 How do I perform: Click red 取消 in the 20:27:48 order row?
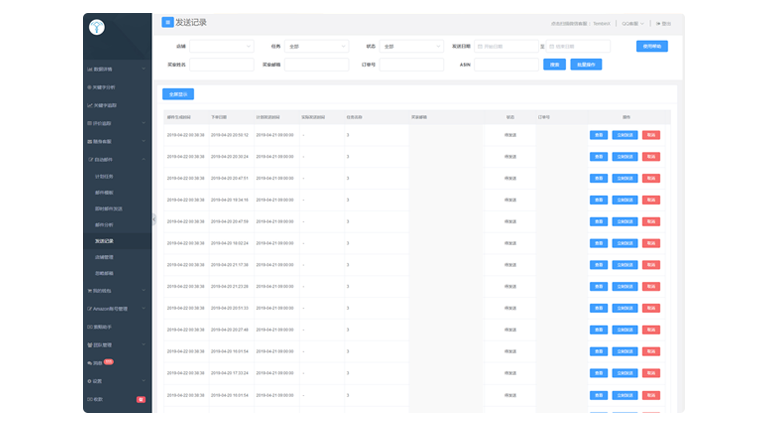(651, 330)
